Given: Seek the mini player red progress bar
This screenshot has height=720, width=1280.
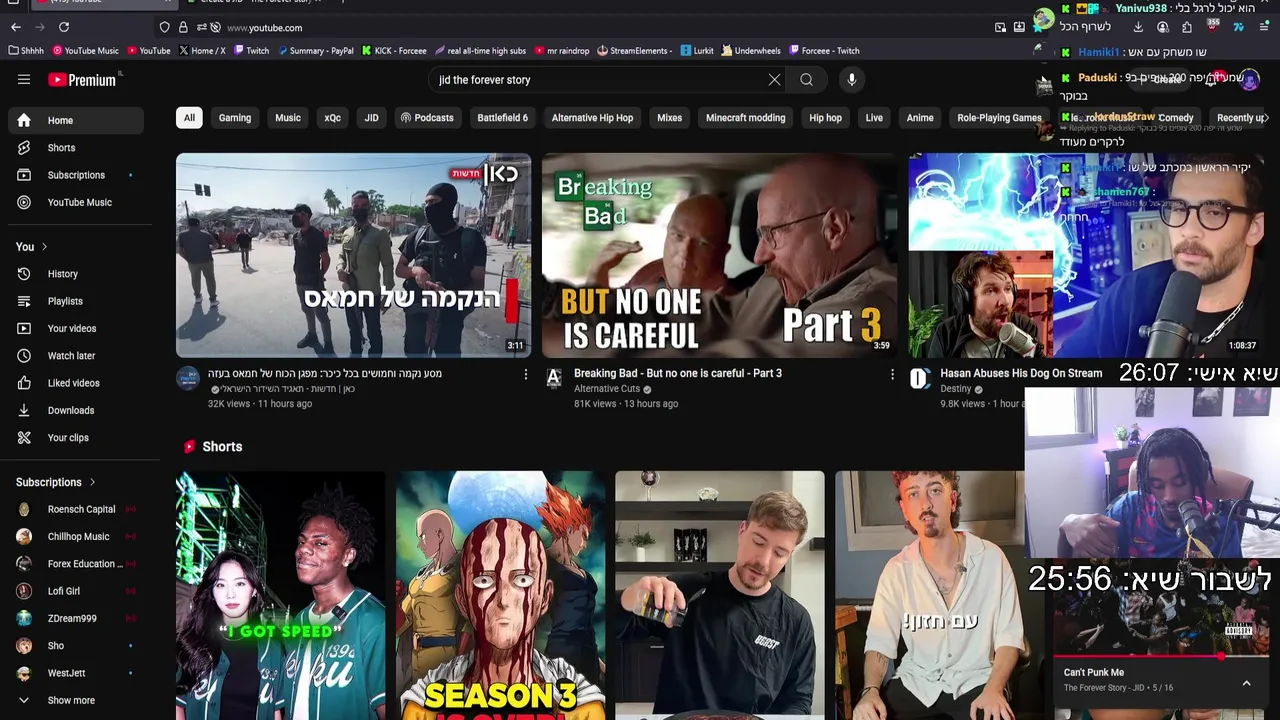Looking at the screenshot, I should pos(1160,657).
